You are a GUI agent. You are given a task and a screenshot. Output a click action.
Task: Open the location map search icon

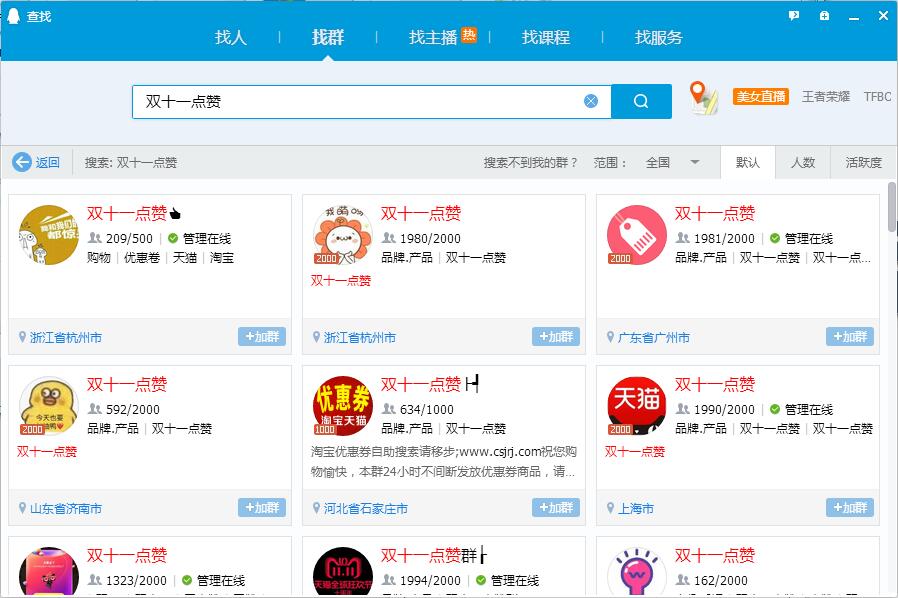[703, 97]
